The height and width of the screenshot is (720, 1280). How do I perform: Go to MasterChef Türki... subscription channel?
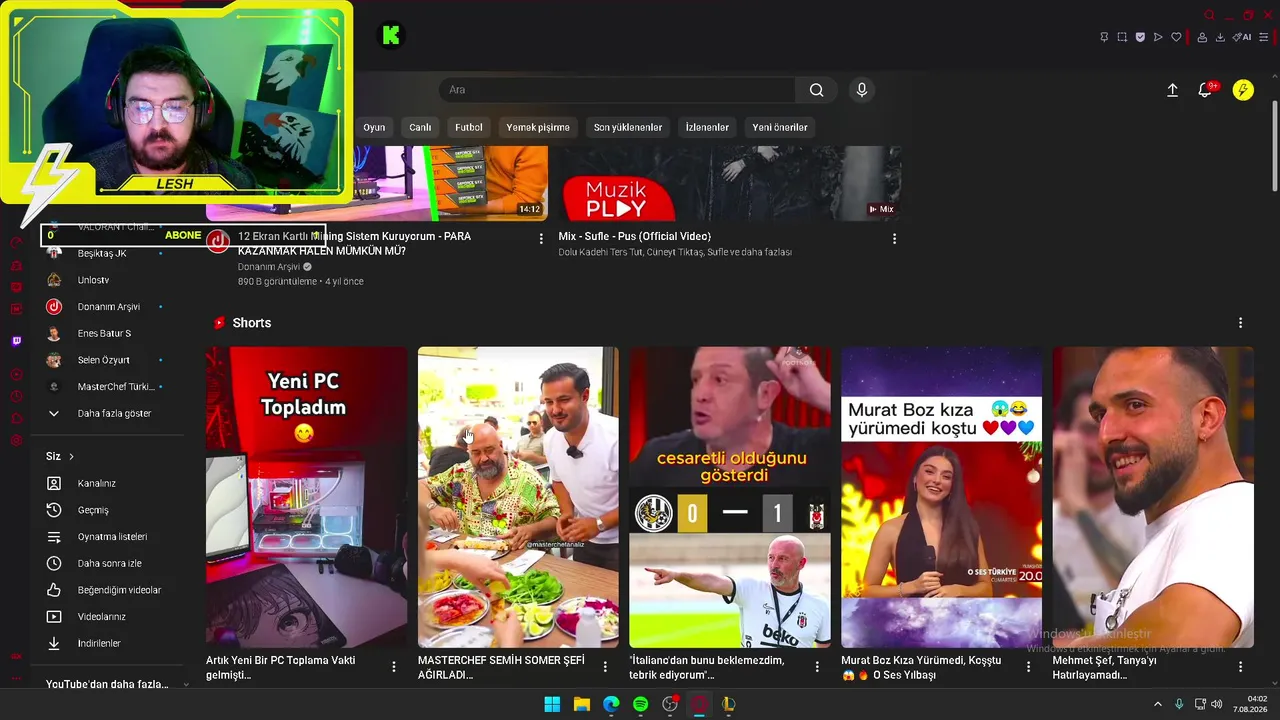coord(107,387)
